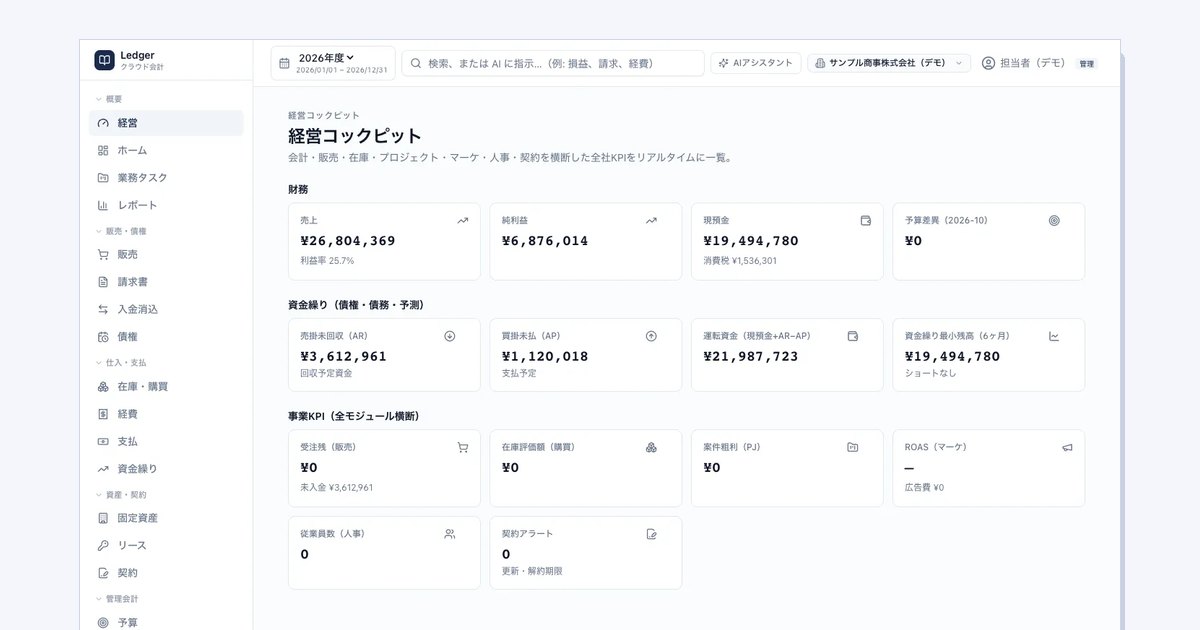
Task: Click the trend arrow icon on 売上 card
Action: (x=462, y=220)
